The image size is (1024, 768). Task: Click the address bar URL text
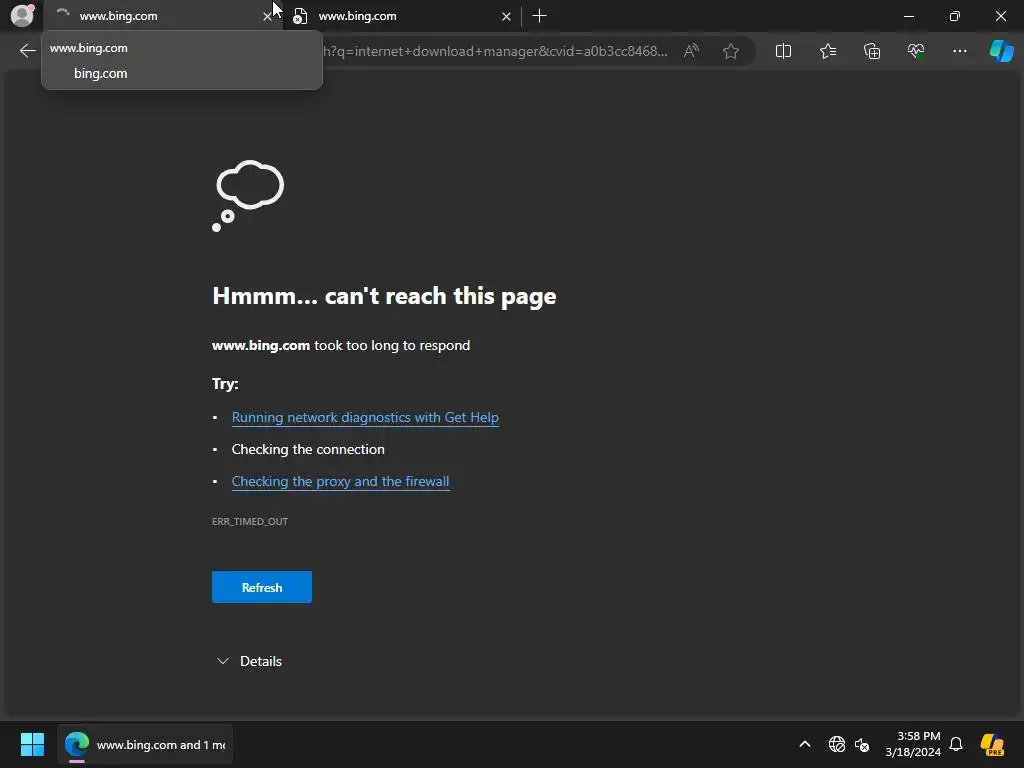(496, 51)
